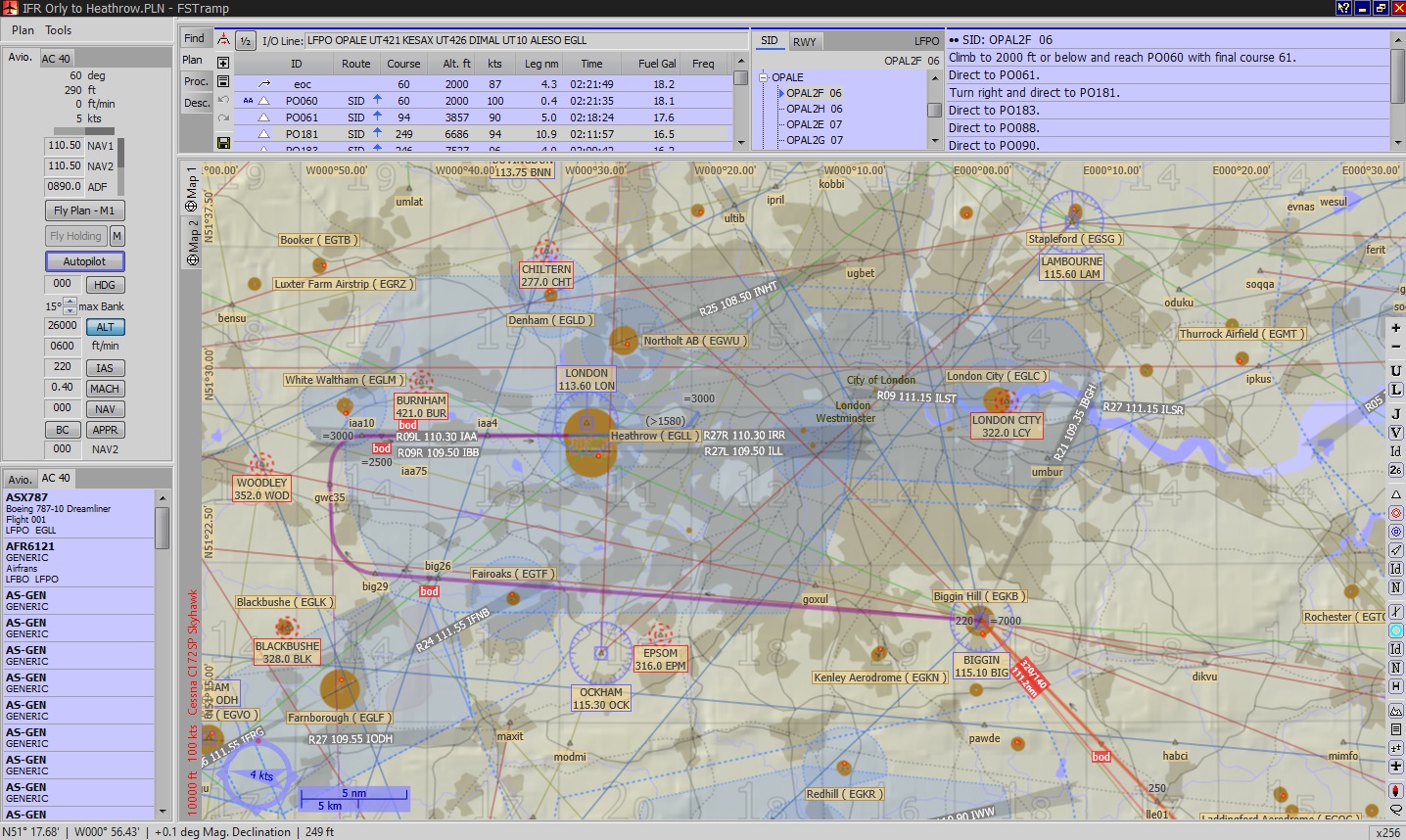1406x840 pixels.
Task: Click the 1/2 toggle button beside I/O Line
Action: point(246,40)
